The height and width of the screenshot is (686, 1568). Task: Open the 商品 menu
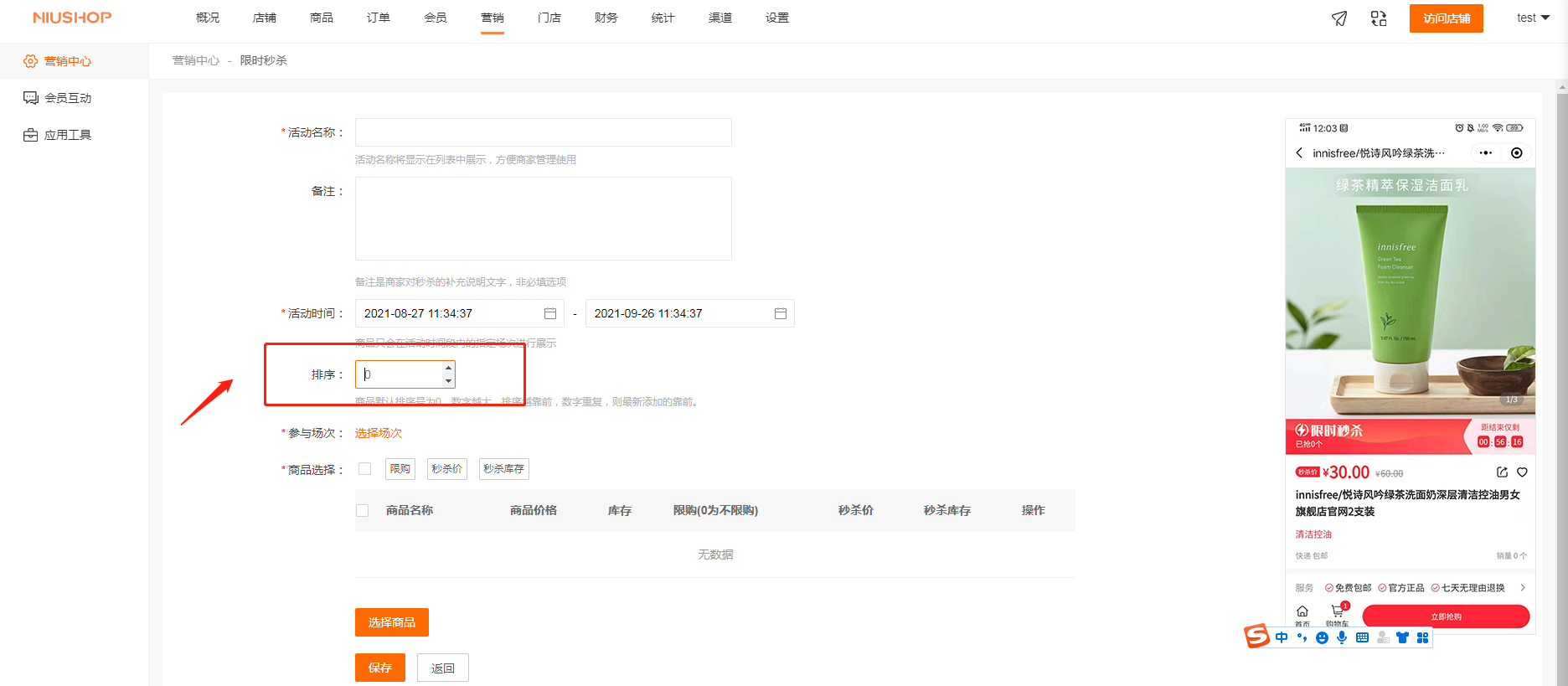[x=322, y=18]
